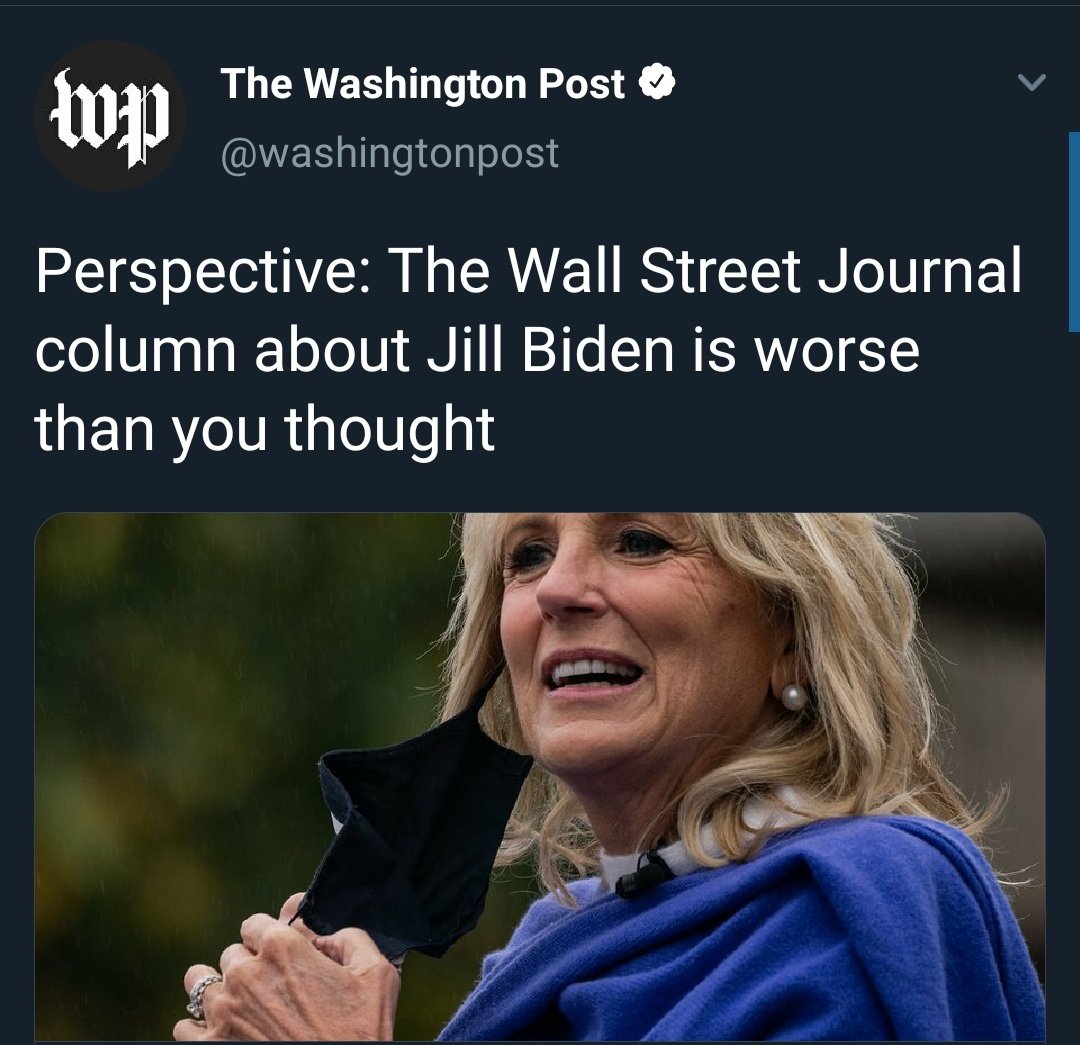Click the verified checkmark badge
Screen dimensions: 1080x1045
point(658,83)
